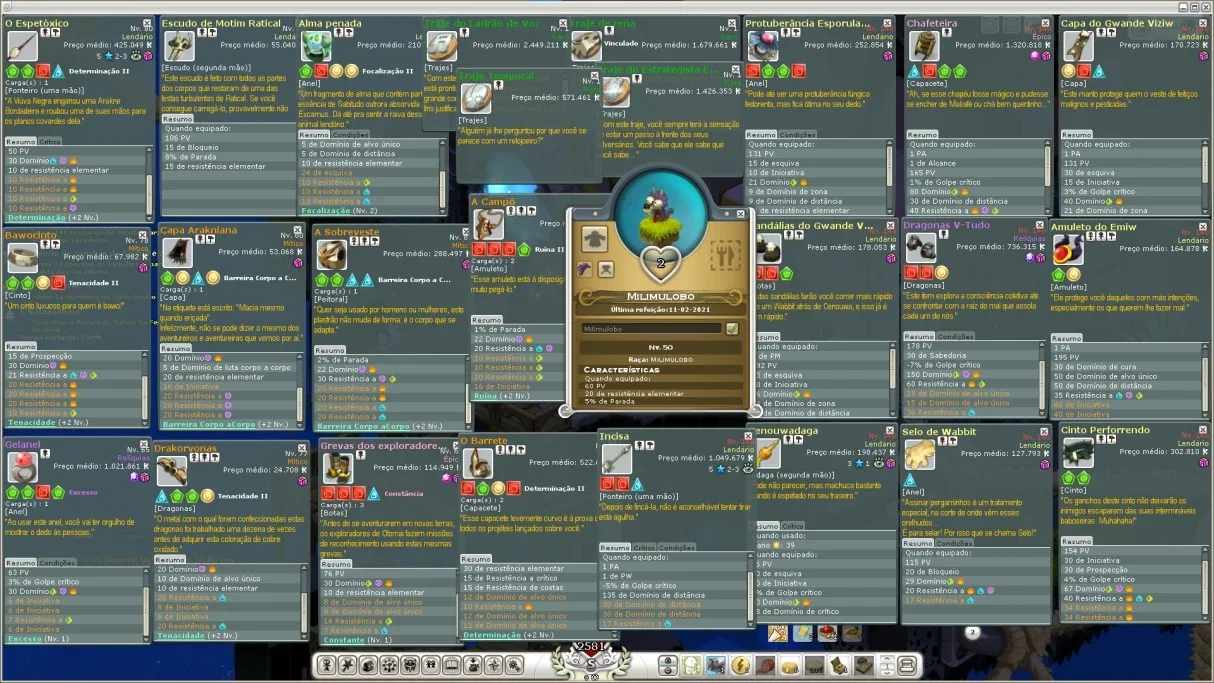Open Condições tab in Protuberância Esporula window
The image size is (1214, 683).
pyautogui.click(x=798, y=134)
